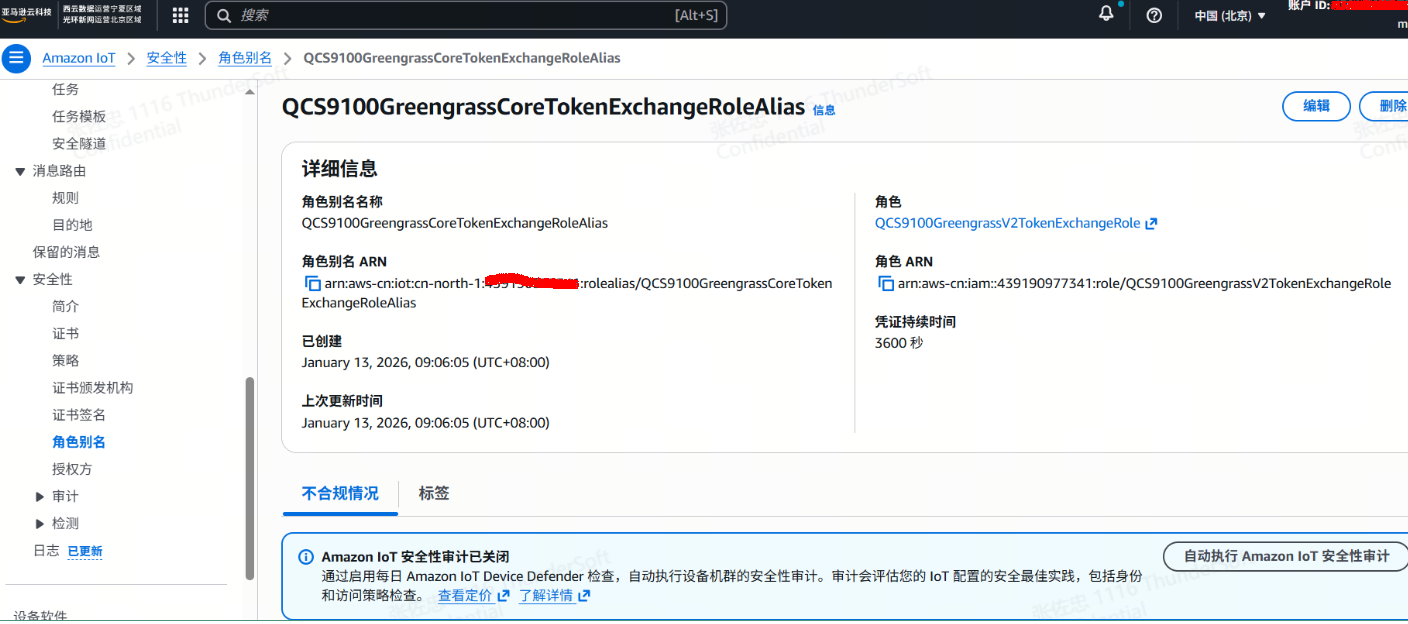Go to 角色别名 breadcrumb link

(245, 58)
